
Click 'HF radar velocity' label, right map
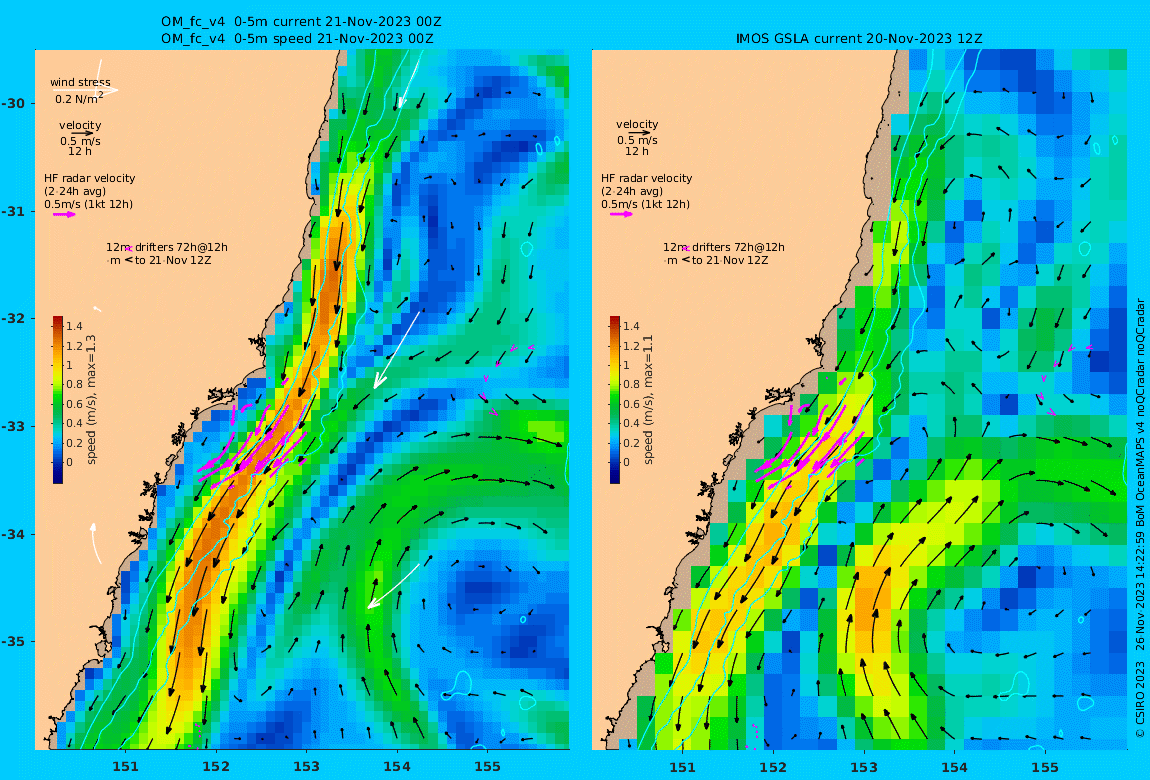(x=646, y=178)
